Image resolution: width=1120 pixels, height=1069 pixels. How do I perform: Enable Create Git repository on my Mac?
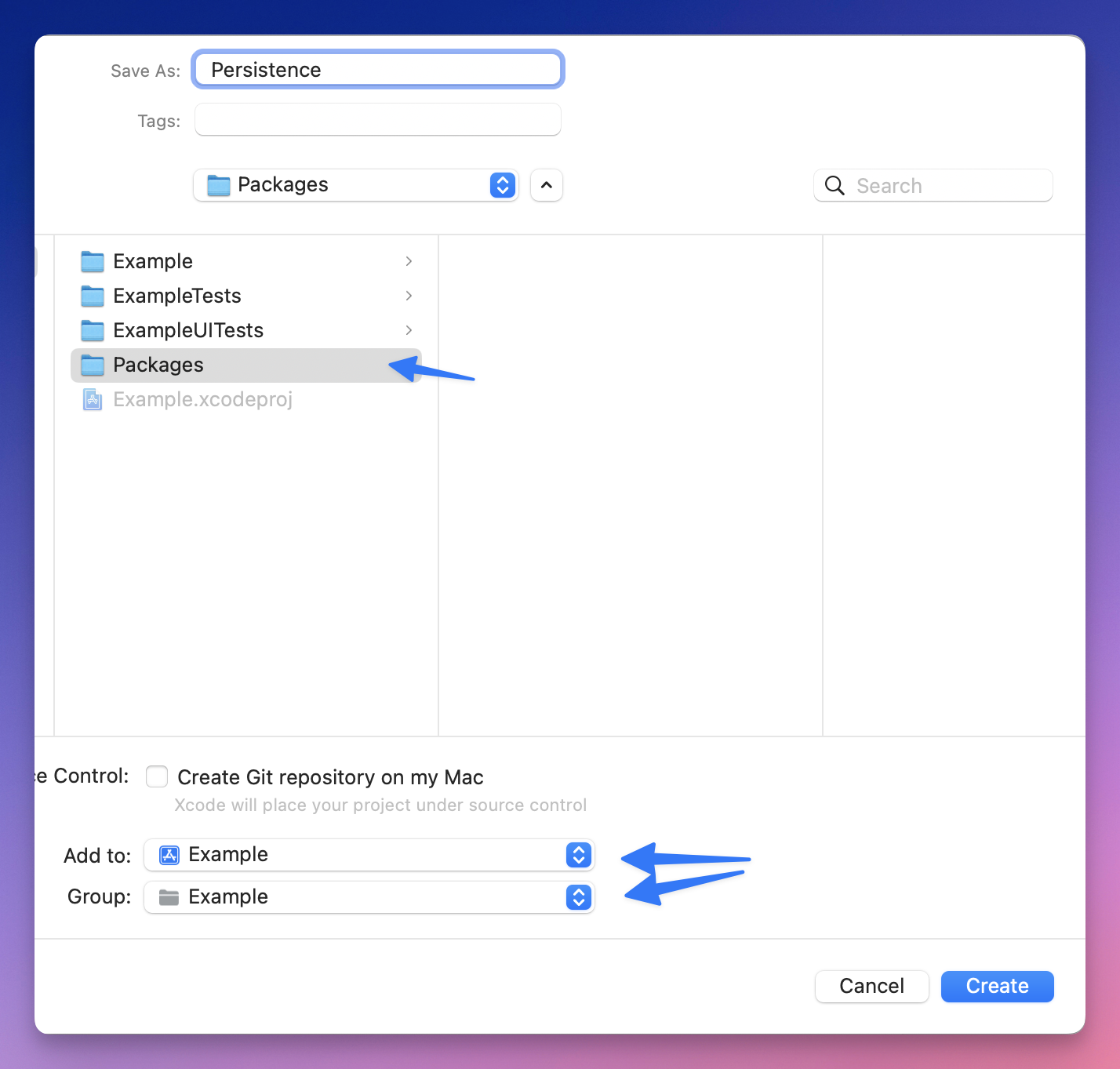point(157,776)
